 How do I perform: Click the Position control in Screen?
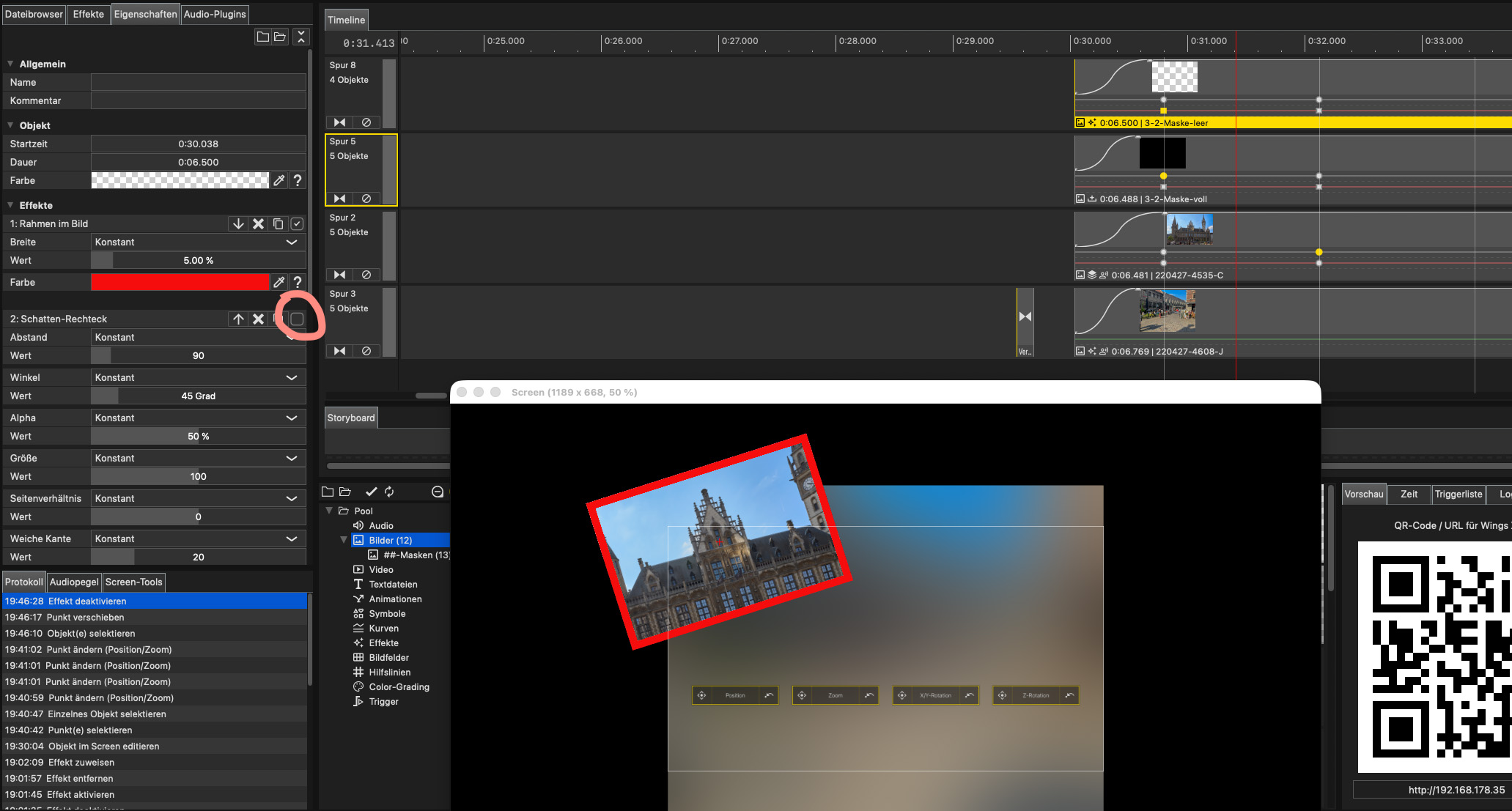(x=734, y=695)
